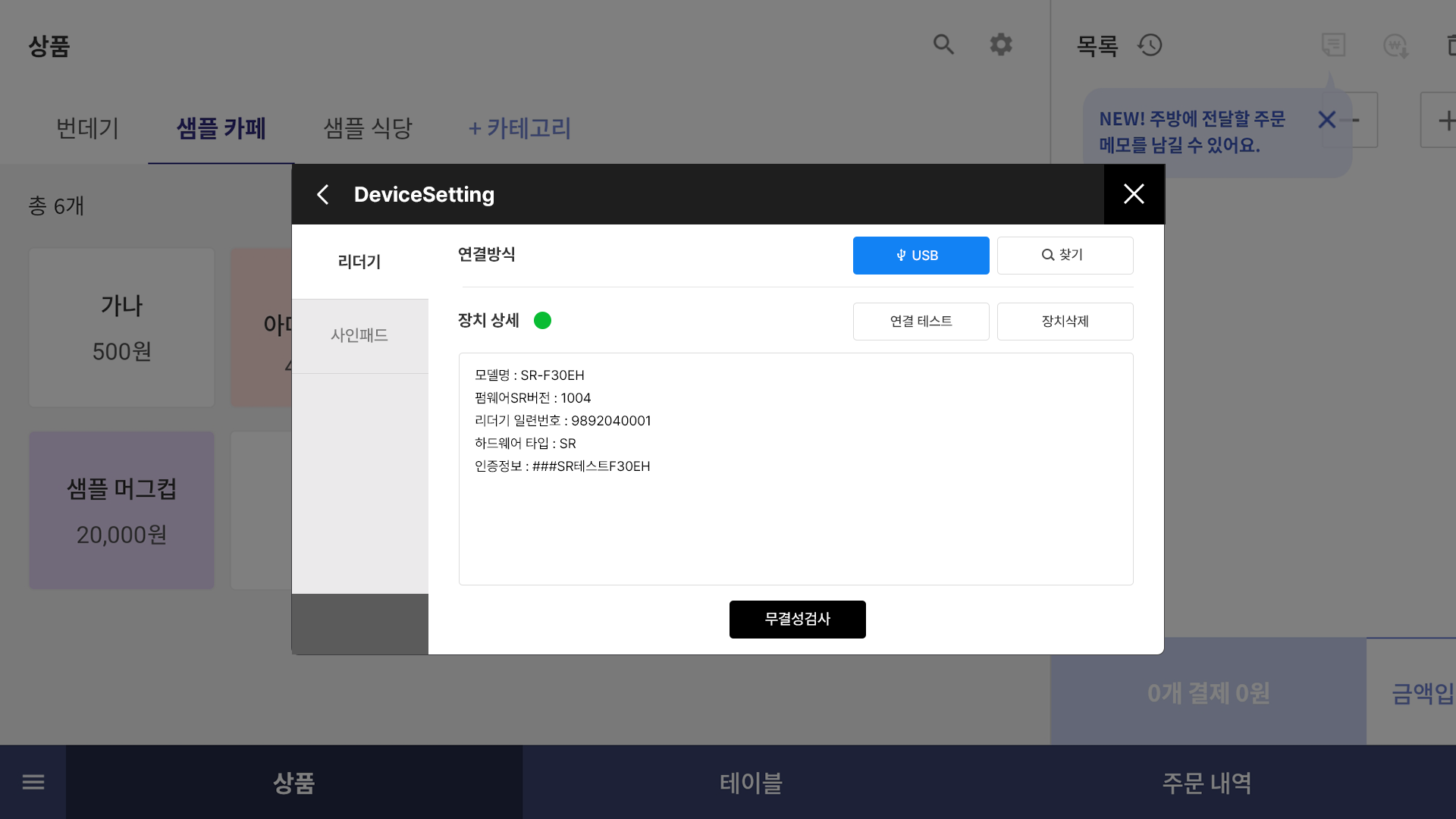Switch to the 샘플 카페 category tab
The width and height of the screenshot is (1456, 819).
tap(221, 128)
